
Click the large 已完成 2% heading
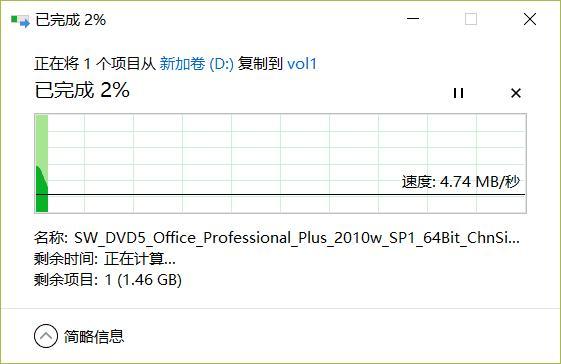point(82,90)
